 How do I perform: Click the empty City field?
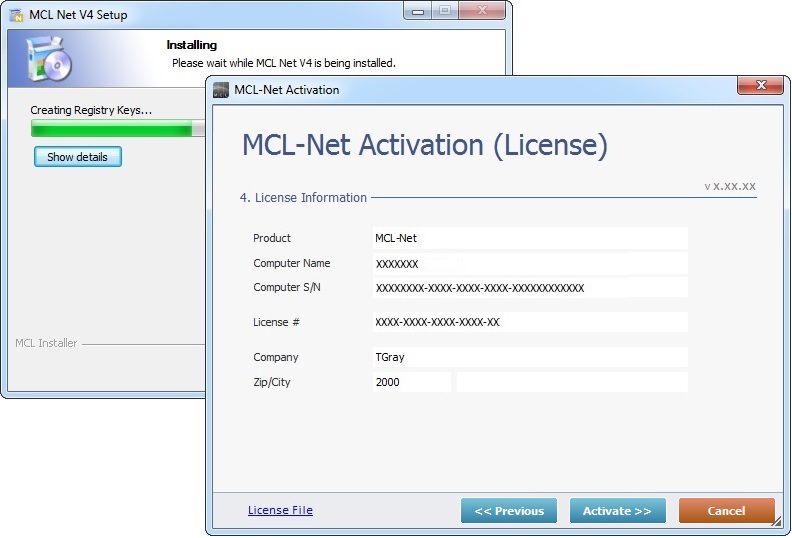[x=572, y=382]
